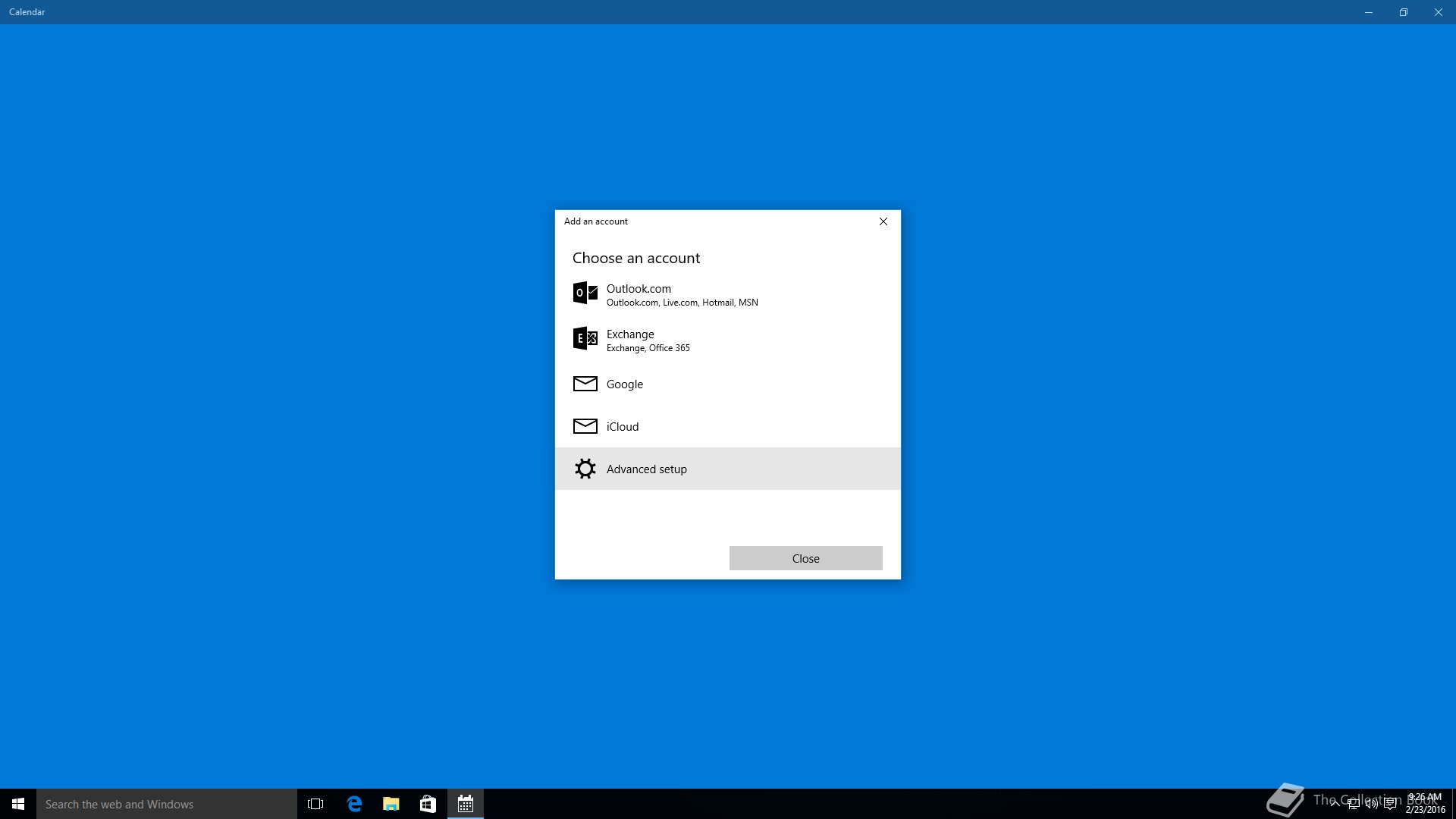Choose the Exchange account entry

click(x=727, y=340)
